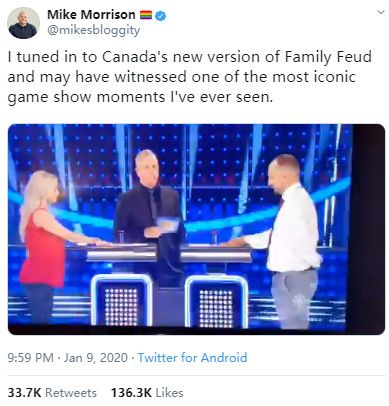This screenshot has width=389, height=406.
Task: Click the right buzzer podium in video
Action: pos(217,302)
